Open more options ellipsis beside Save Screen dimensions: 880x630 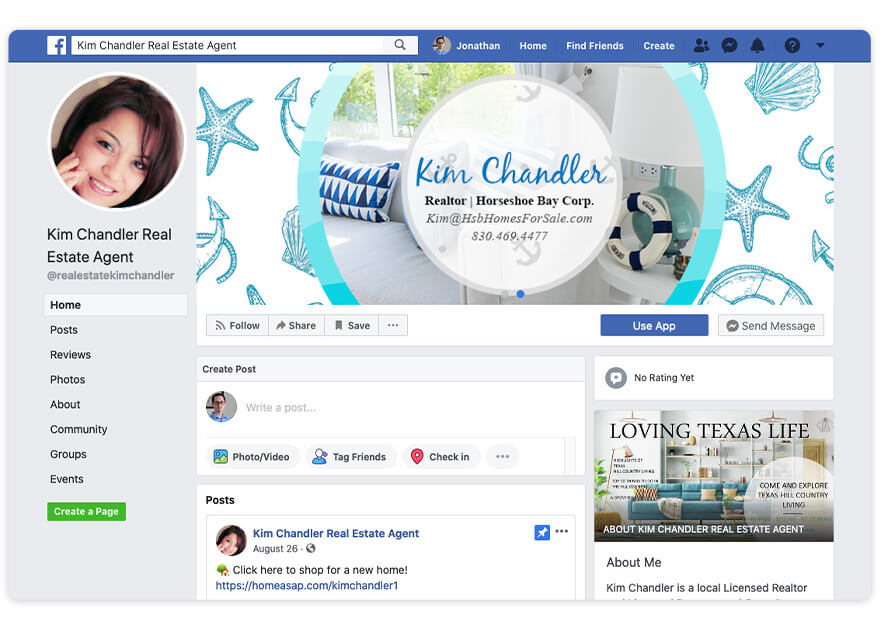pyautogui.click(x=393, y=325)
